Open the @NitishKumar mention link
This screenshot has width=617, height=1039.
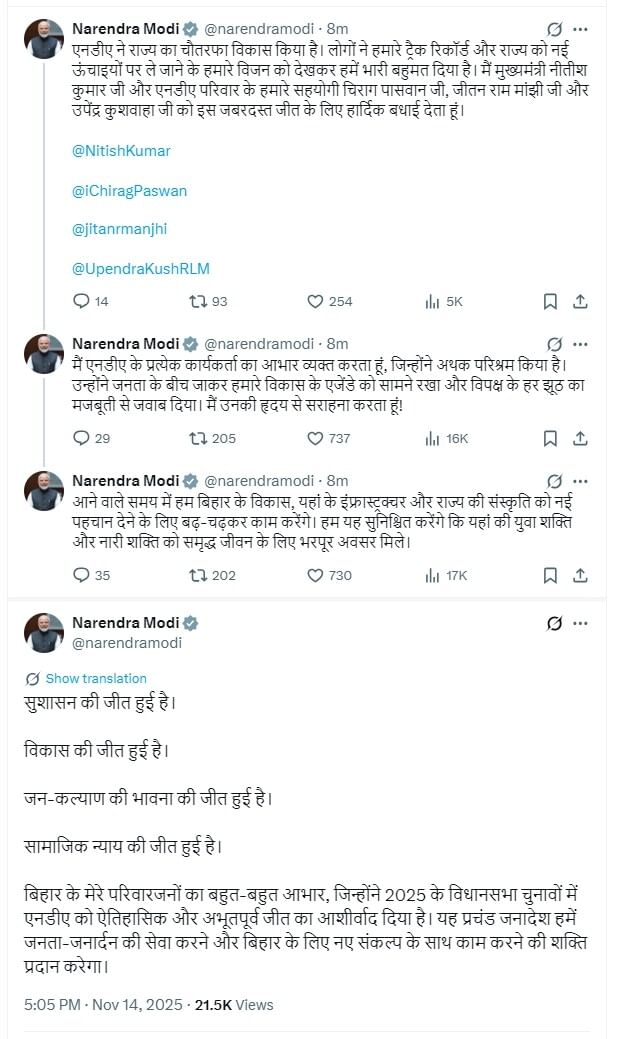coord(121,150)
